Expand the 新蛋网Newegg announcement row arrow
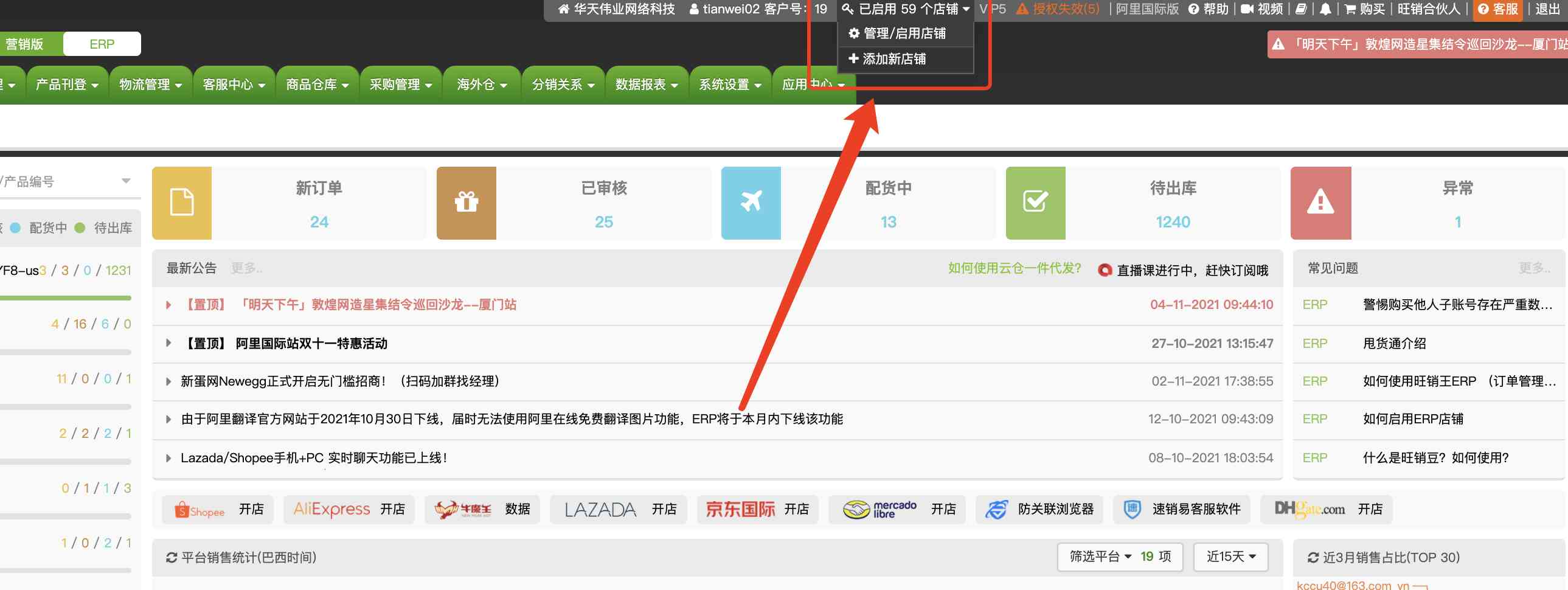 pos(168,381)
